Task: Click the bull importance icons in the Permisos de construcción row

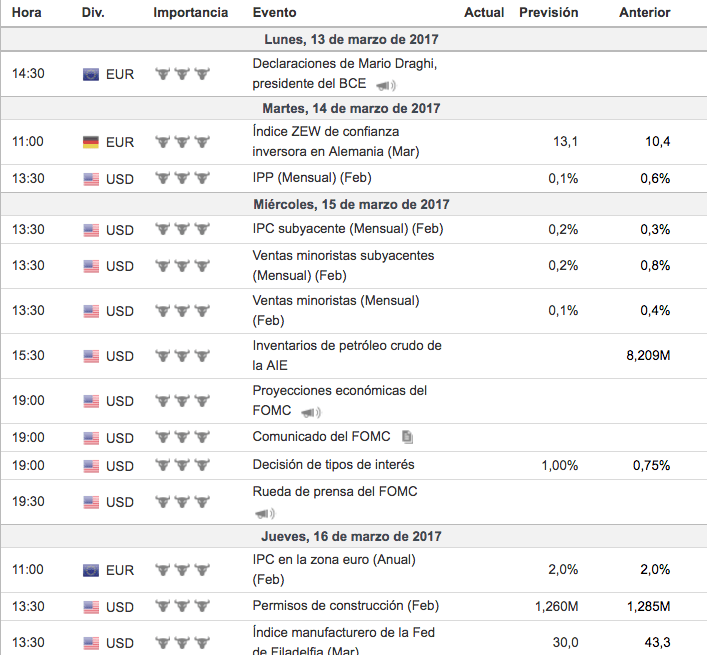Action: [x=182, y=607]
